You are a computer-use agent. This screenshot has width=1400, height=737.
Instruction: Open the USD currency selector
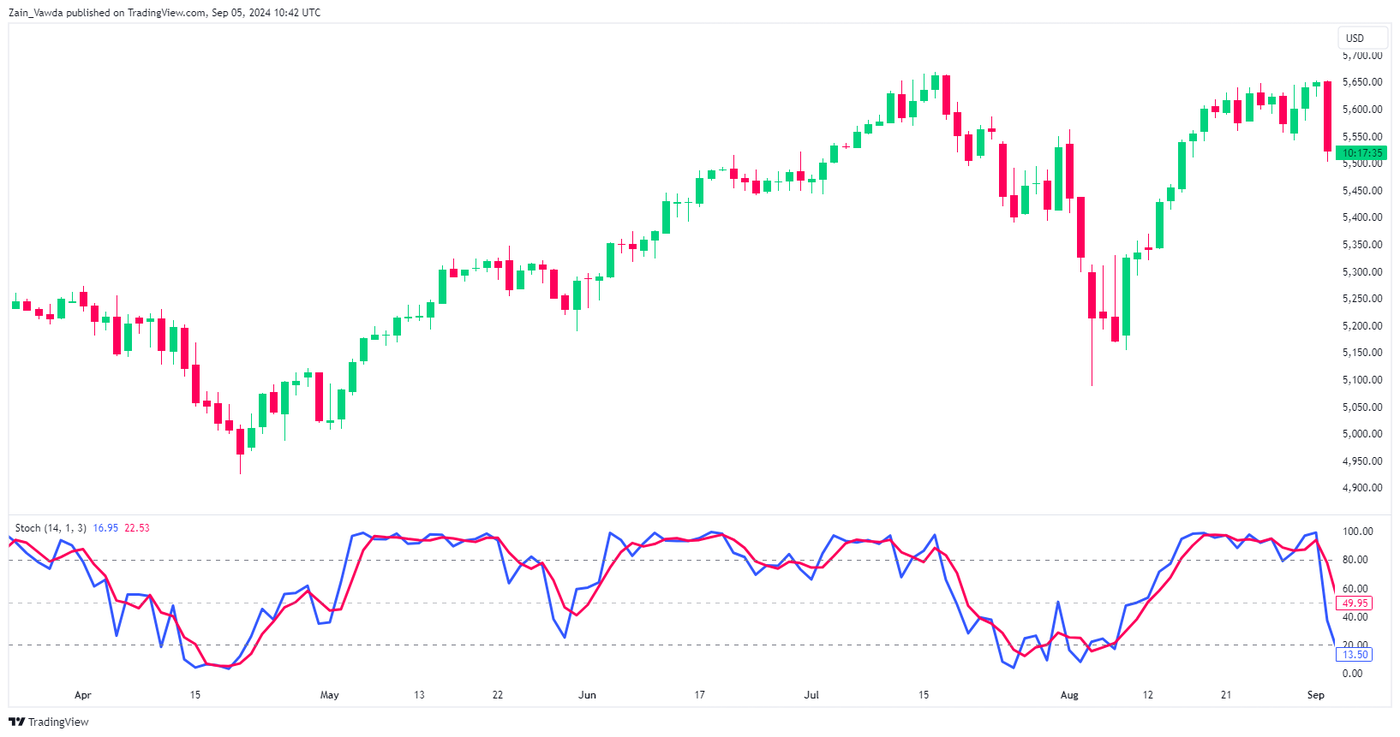(1363, 37)
